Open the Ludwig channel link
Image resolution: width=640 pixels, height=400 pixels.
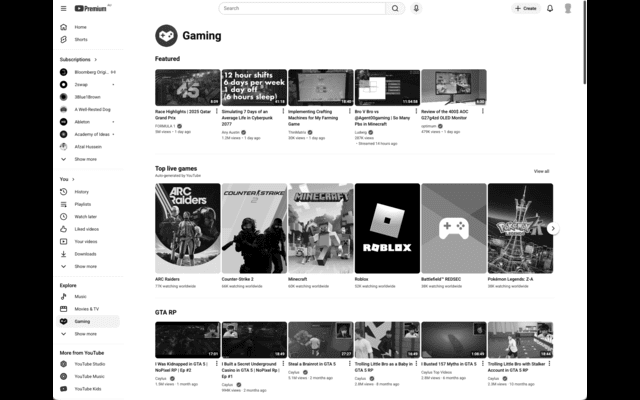[360, 132]
